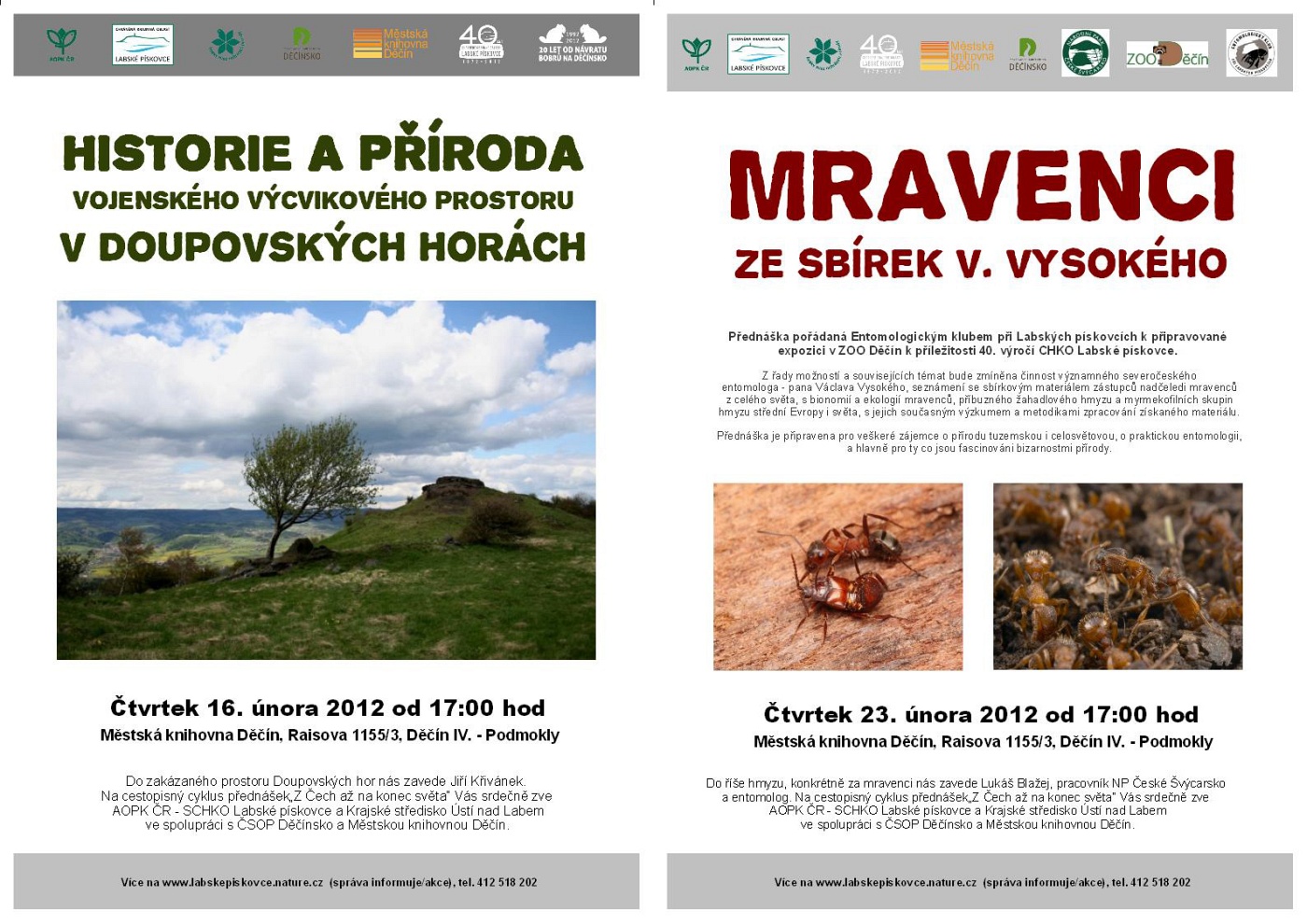Image resolution: width=1307 pixels, height=924 pixels.
Task: Click the website link in the Mravenci poster footer
Action: (896, 882)
